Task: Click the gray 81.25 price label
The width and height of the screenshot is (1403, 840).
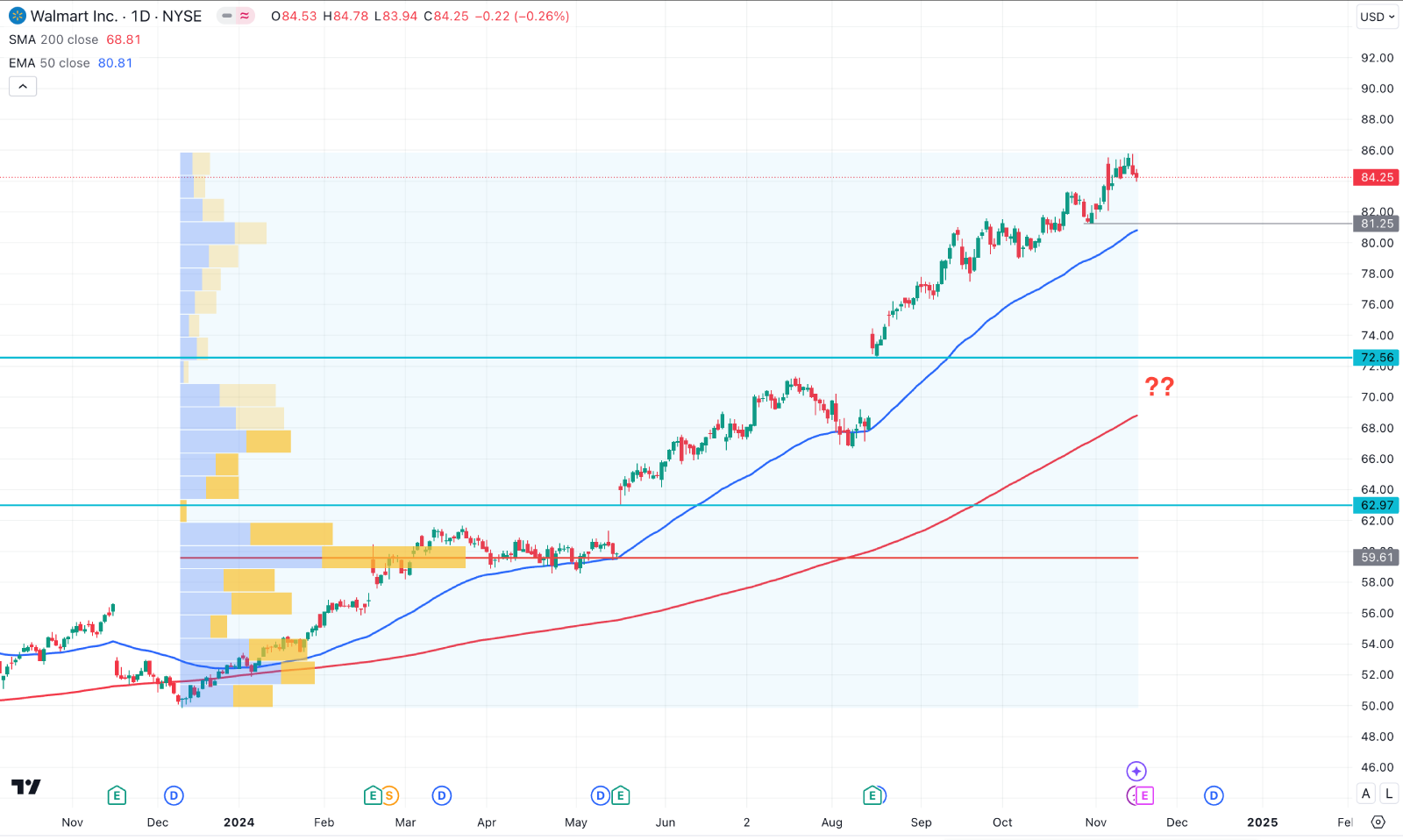Action: pos(1377,224)
